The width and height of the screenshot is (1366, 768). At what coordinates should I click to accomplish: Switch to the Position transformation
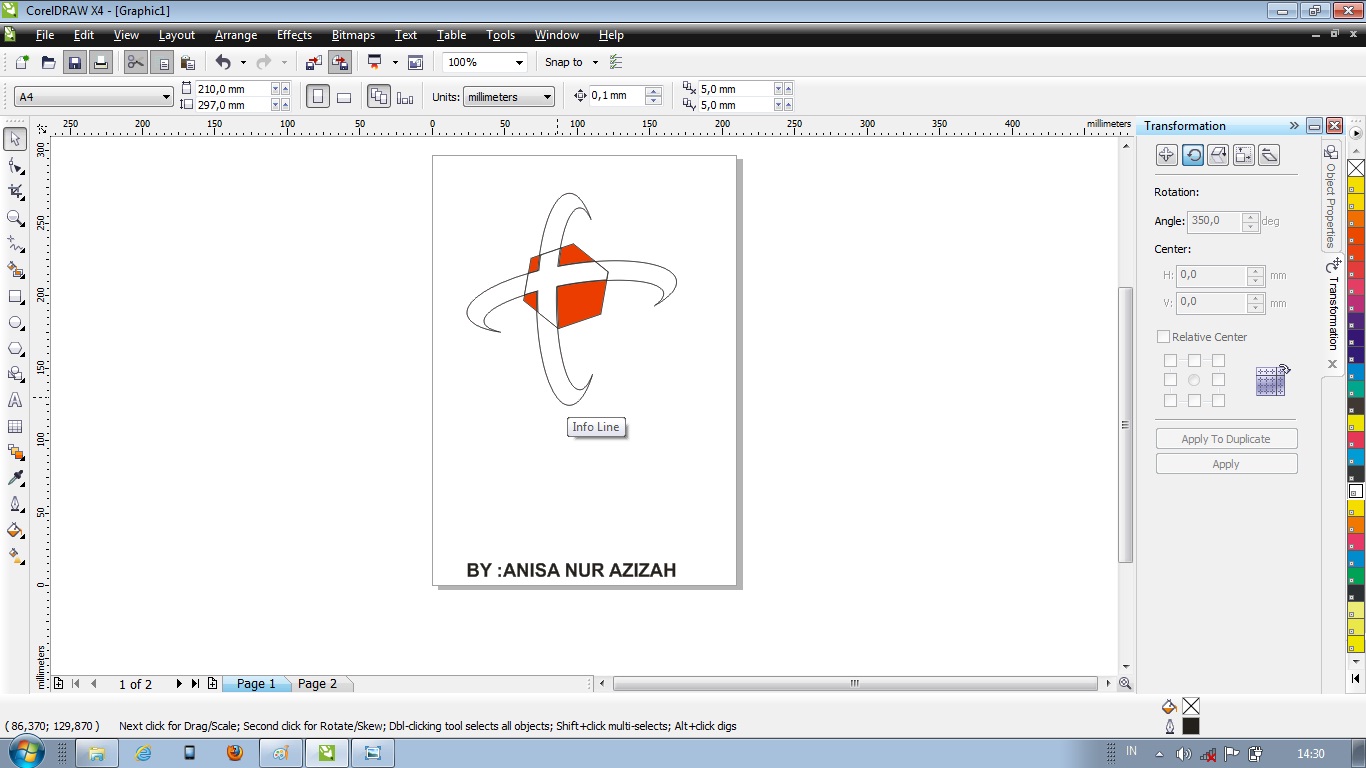point(1166,155)
